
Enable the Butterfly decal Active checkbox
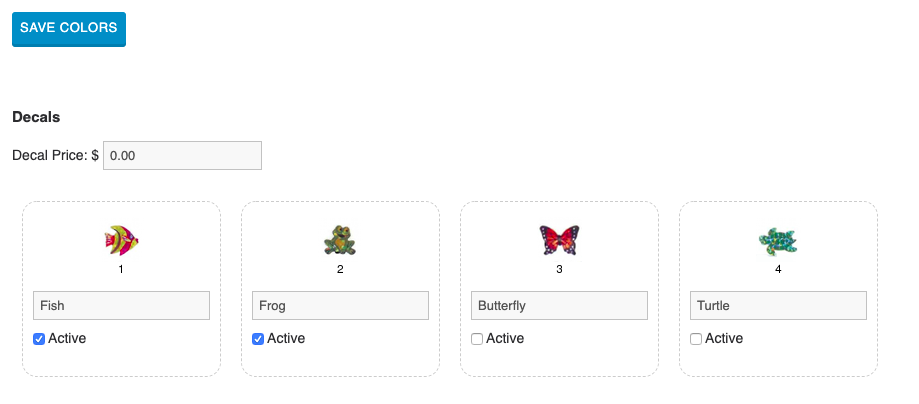477,339
